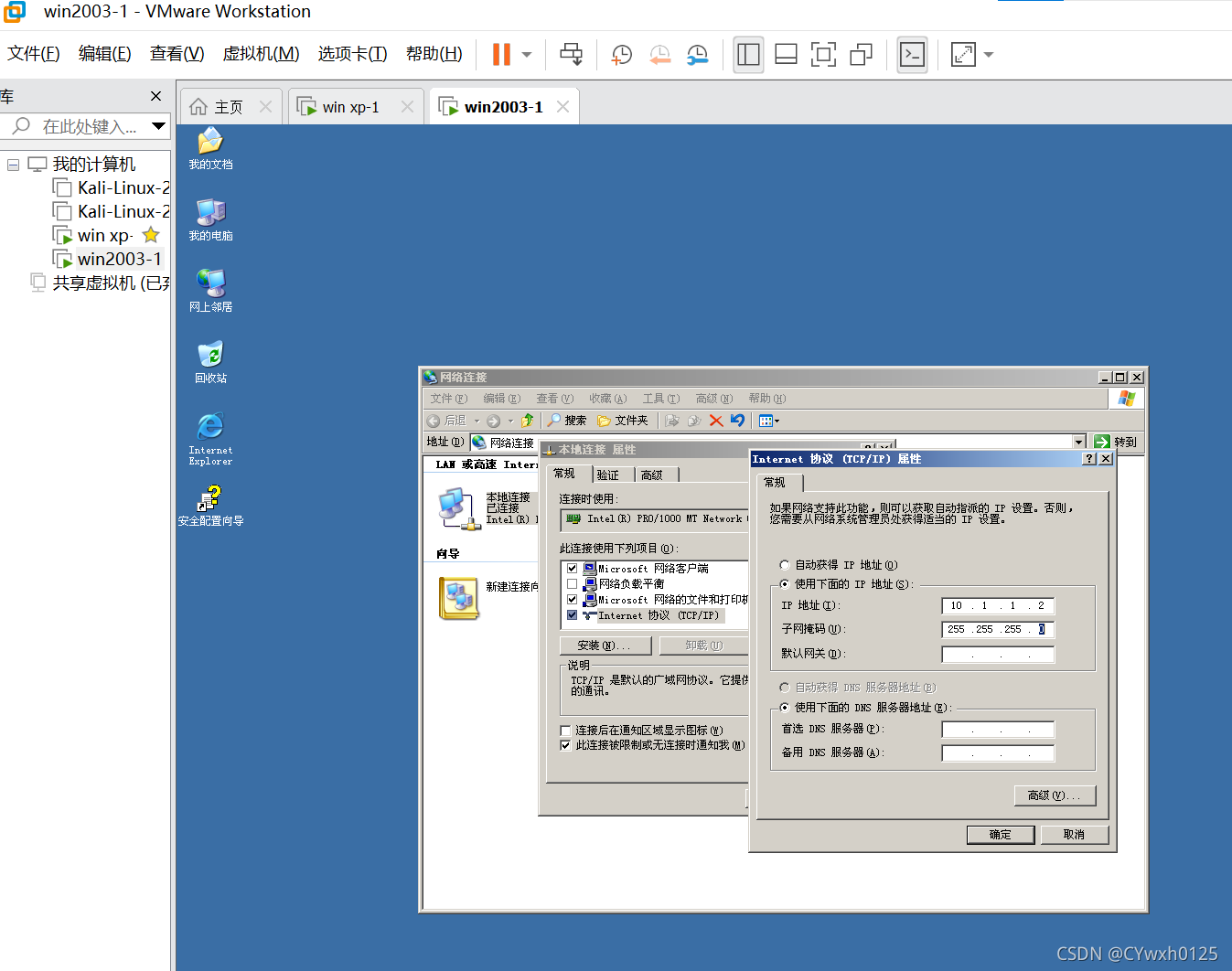
Task: Open dropdown next to stretch display icon
Action: click(x=989, y=55)
